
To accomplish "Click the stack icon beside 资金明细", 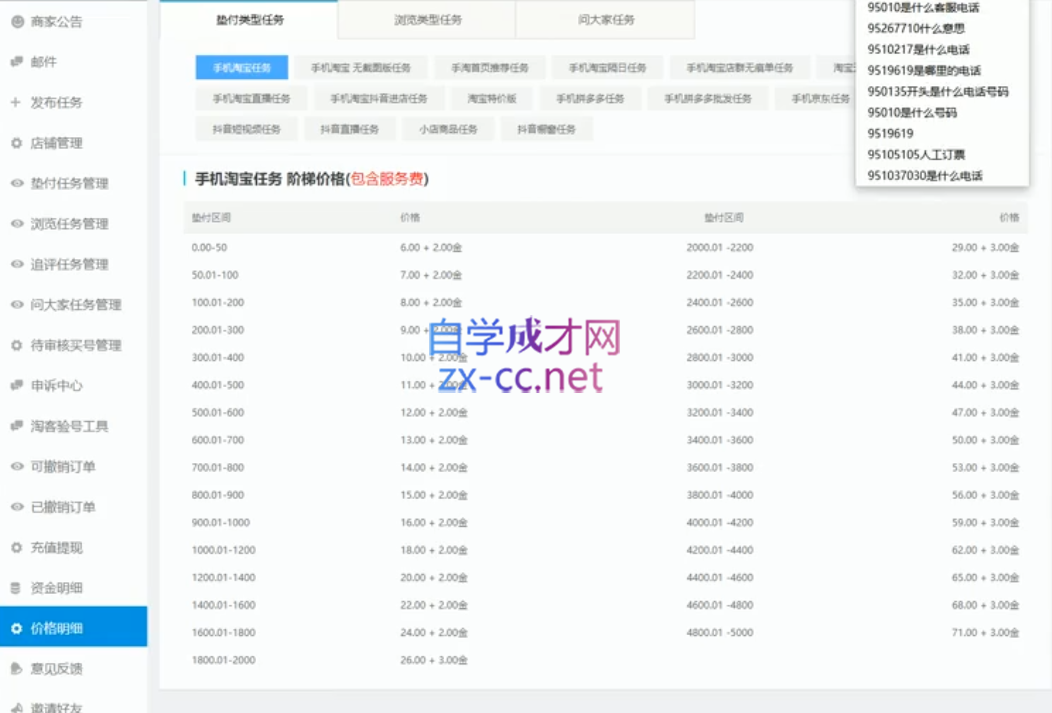I will 16,588.
